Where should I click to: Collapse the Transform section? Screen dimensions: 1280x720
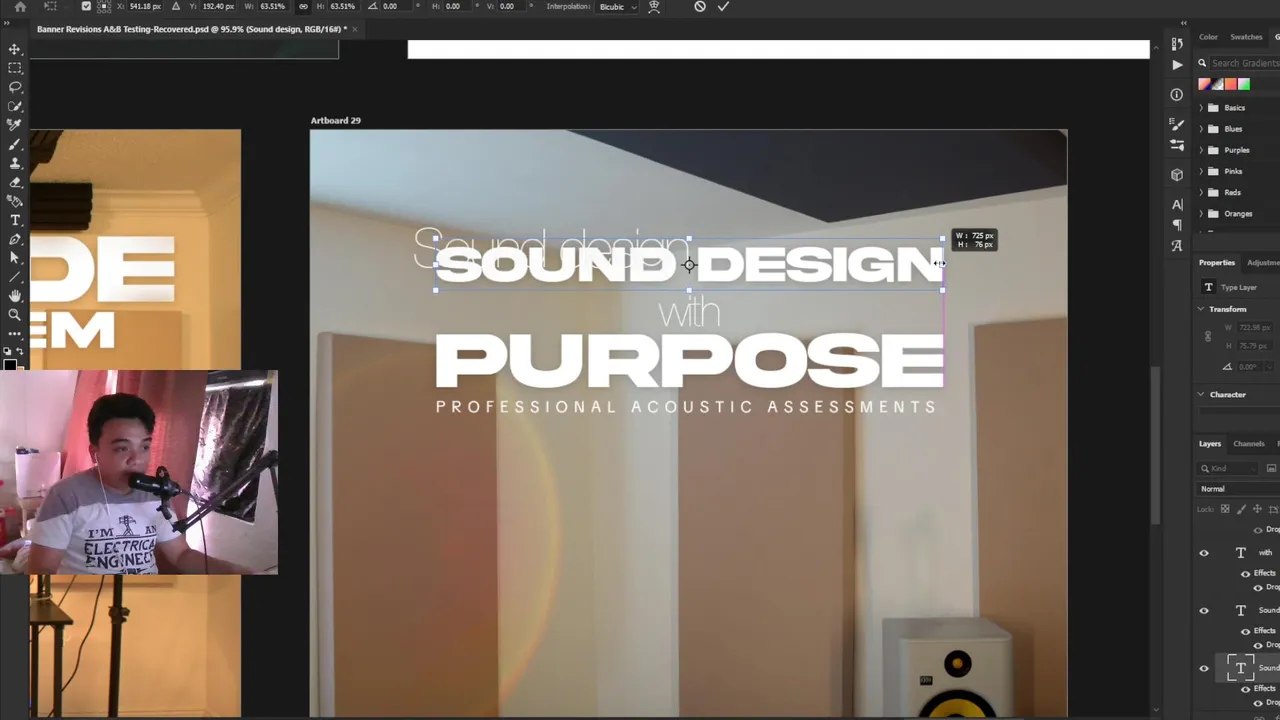pos(1201,309)
